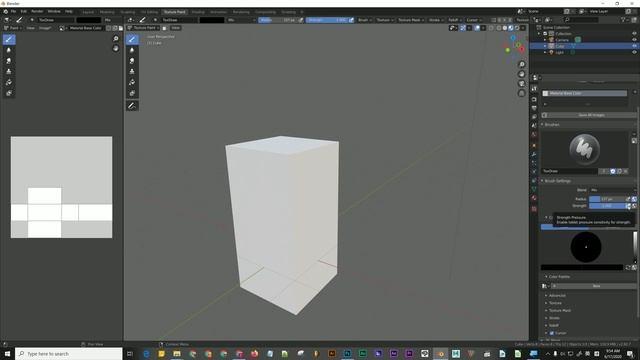Select the Cube row in the outliner
640x360 pixels.
pyautogui.click(x=584, y=46)
